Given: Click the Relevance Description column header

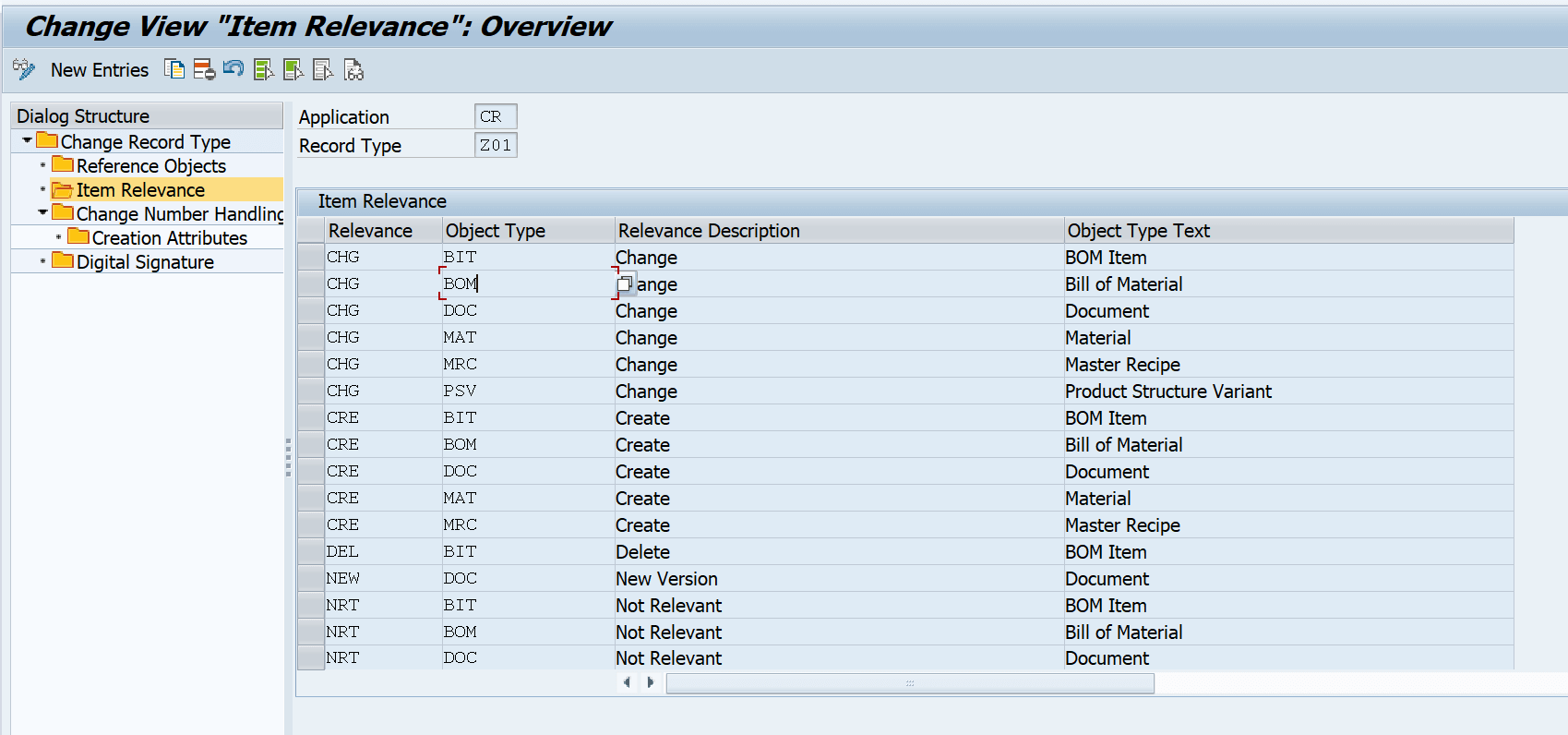Looking at the screenshot, I should [839, 231].
